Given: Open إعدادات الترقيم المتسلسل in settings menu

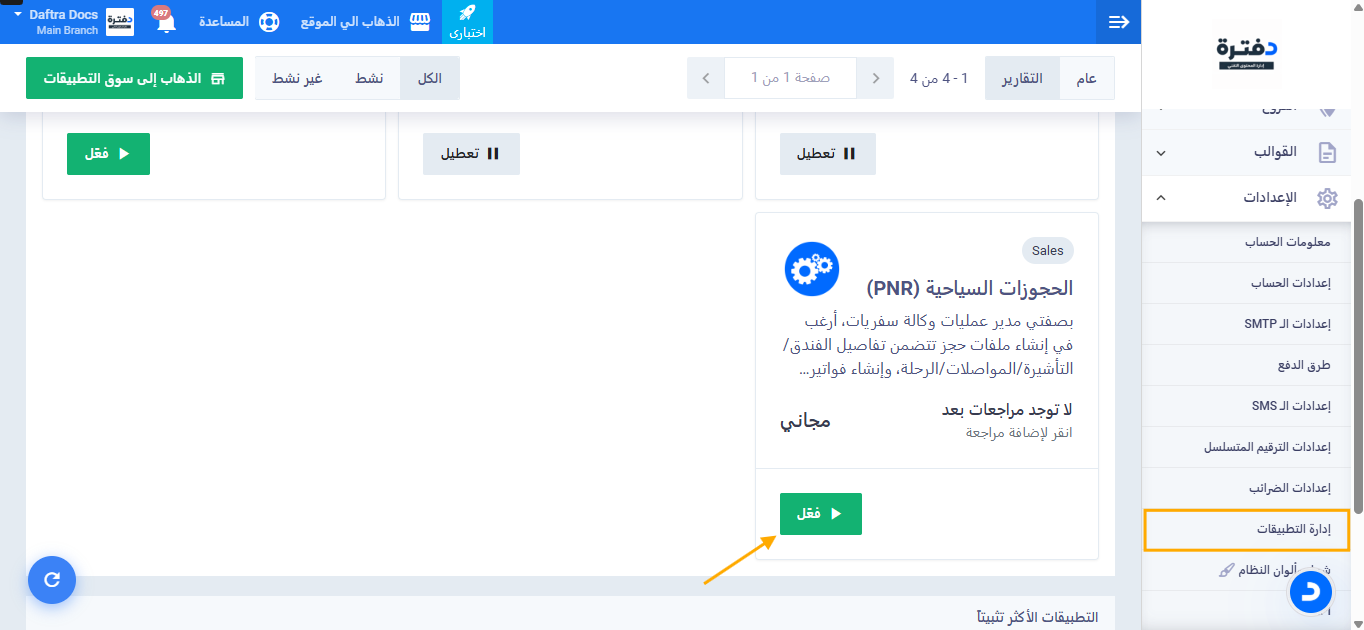Looking at the screenshot, I should (x=1267, y=447).
